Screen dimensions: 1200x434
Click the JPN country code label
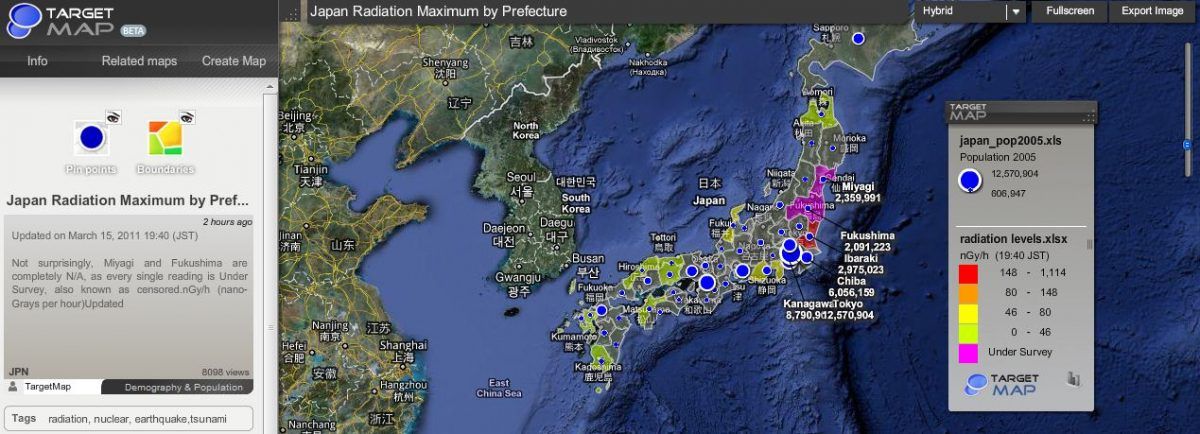pyautogui.click(x=18, y=371)
